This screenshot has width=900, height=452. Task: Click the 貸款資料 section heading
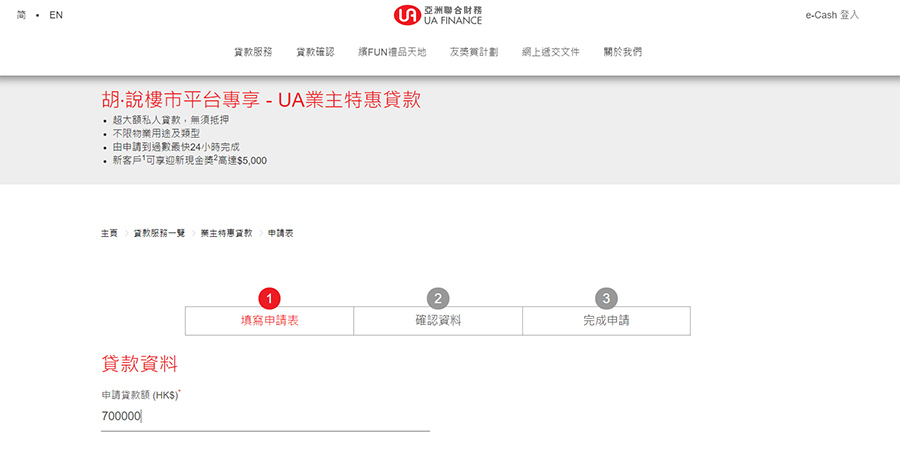tap(139, 364)
